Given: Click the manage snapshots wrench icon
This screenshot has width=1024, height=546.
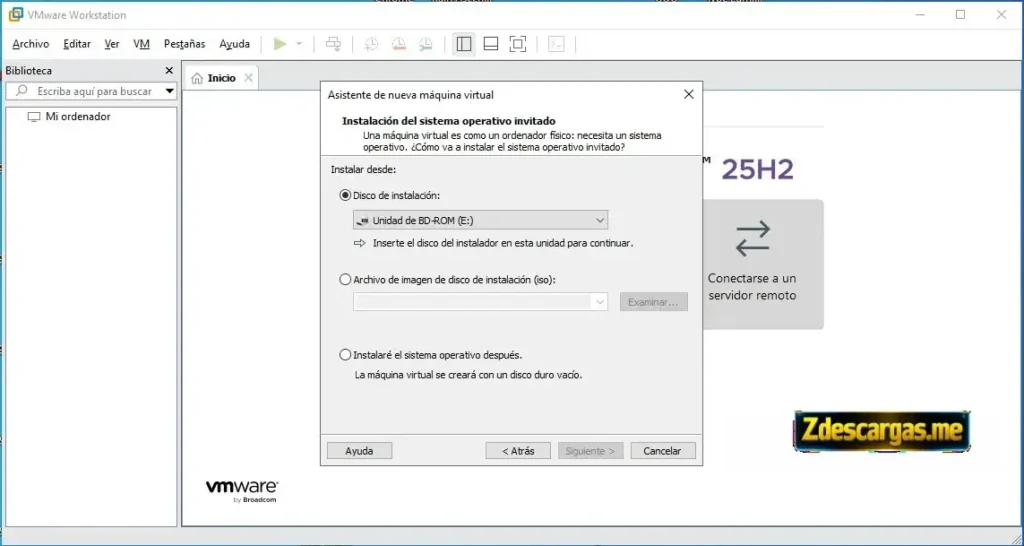Looking at the screenshot, I should click(x=425, y=44).
